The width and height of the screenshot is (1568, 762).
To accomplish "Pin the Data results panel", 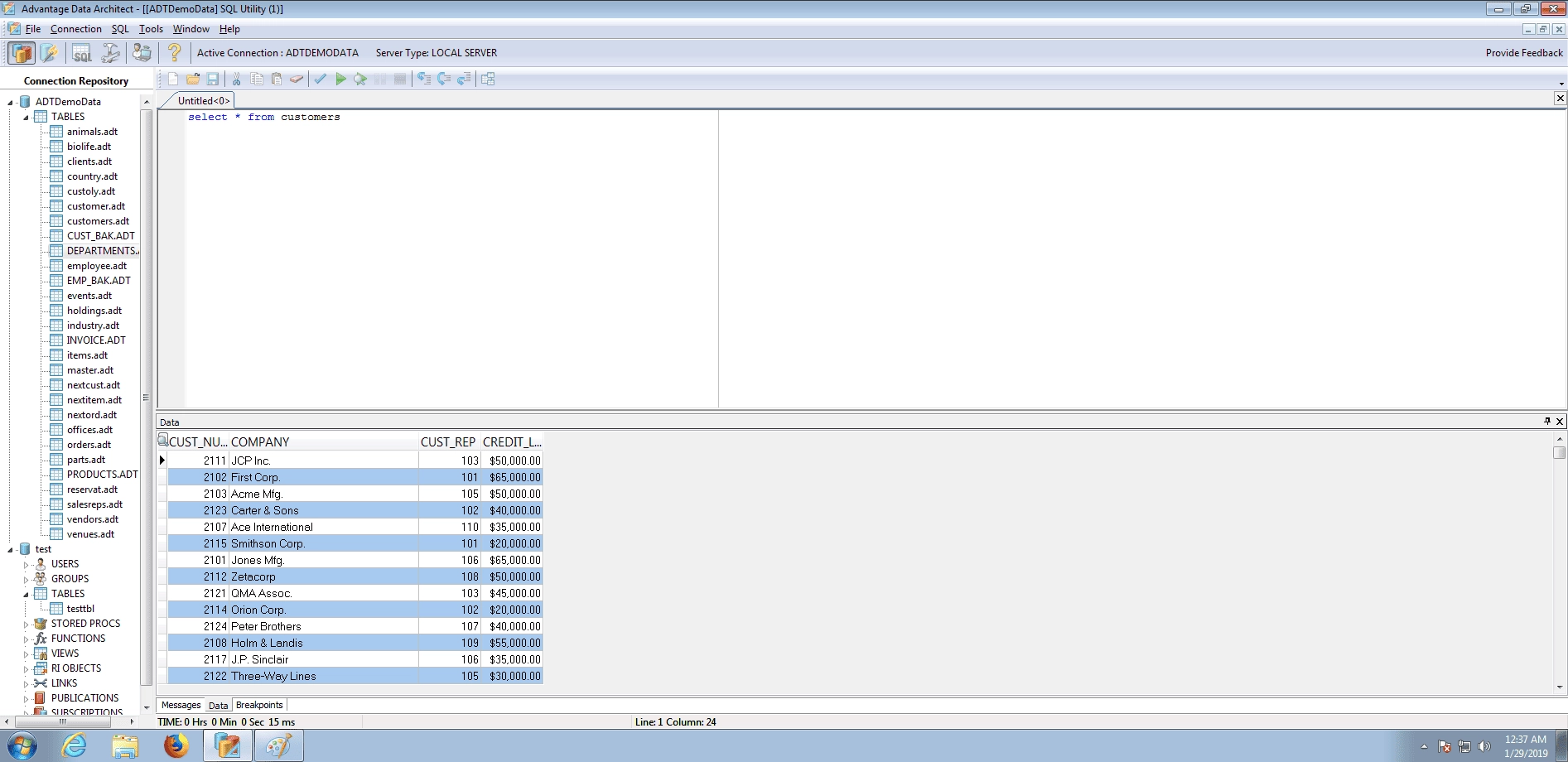I will point(1547,422).
